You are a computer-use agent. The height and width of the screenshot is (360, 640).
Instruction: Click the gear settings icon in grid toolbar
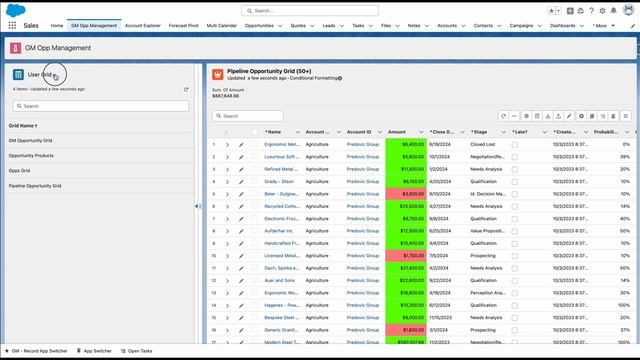pos(527,116)
